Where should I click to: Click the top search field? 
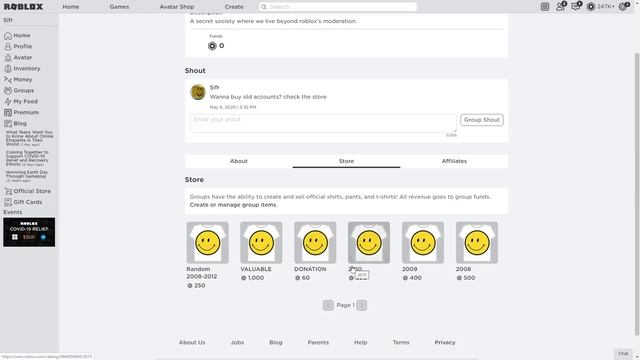coord(338,7)
